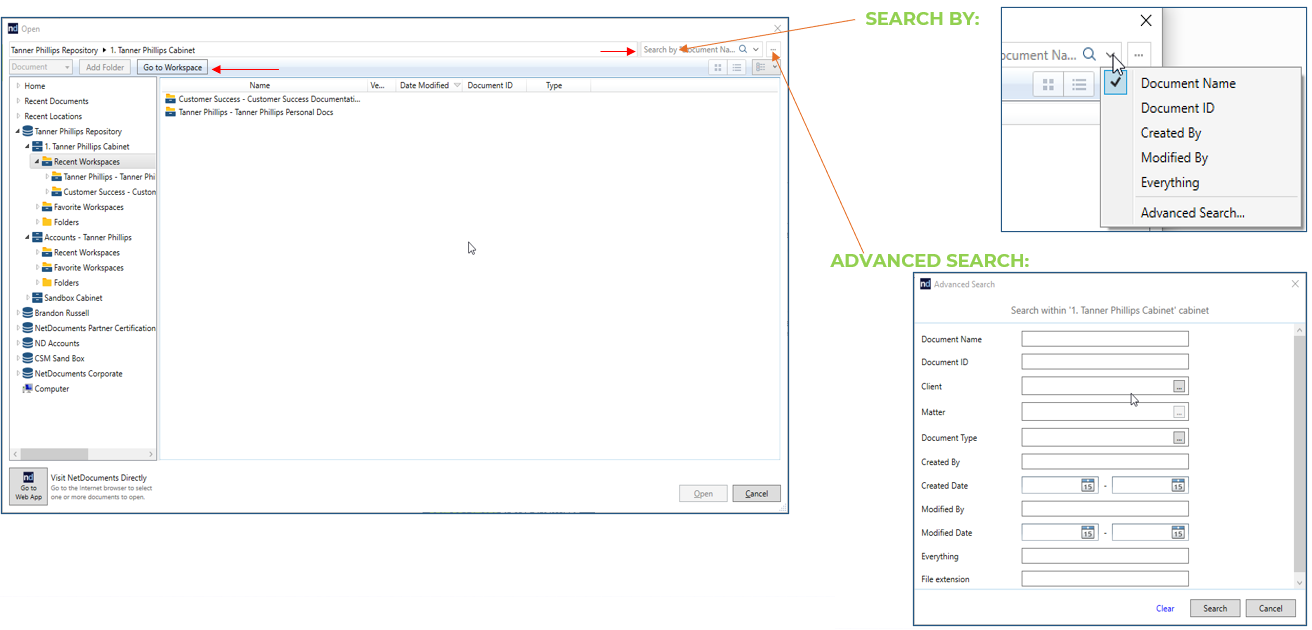Click the Clear link in Advanced Search

tap(1165, 608)
